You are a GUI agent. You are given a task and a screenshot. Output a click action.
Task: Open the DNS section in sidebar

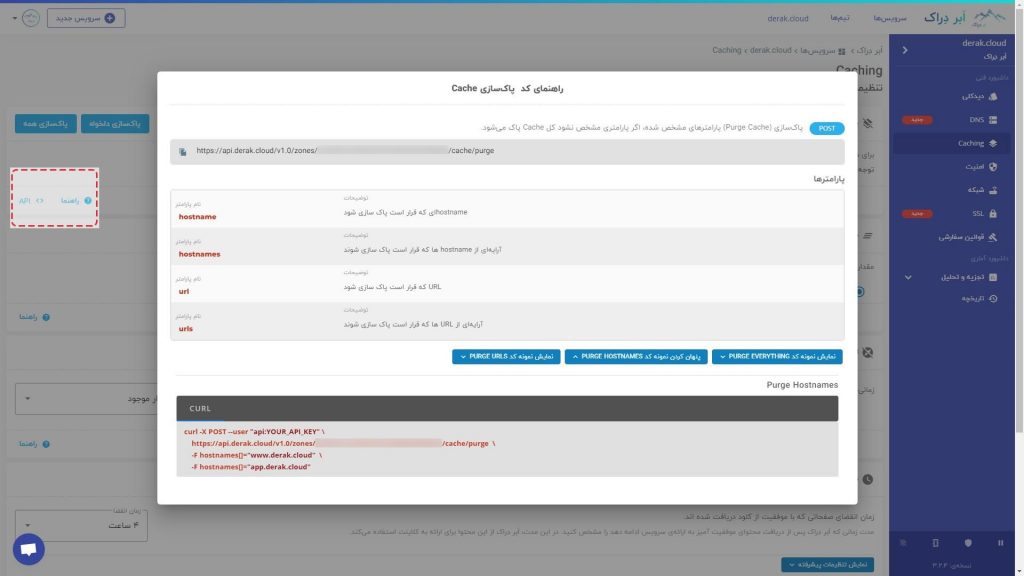point(983,120)
